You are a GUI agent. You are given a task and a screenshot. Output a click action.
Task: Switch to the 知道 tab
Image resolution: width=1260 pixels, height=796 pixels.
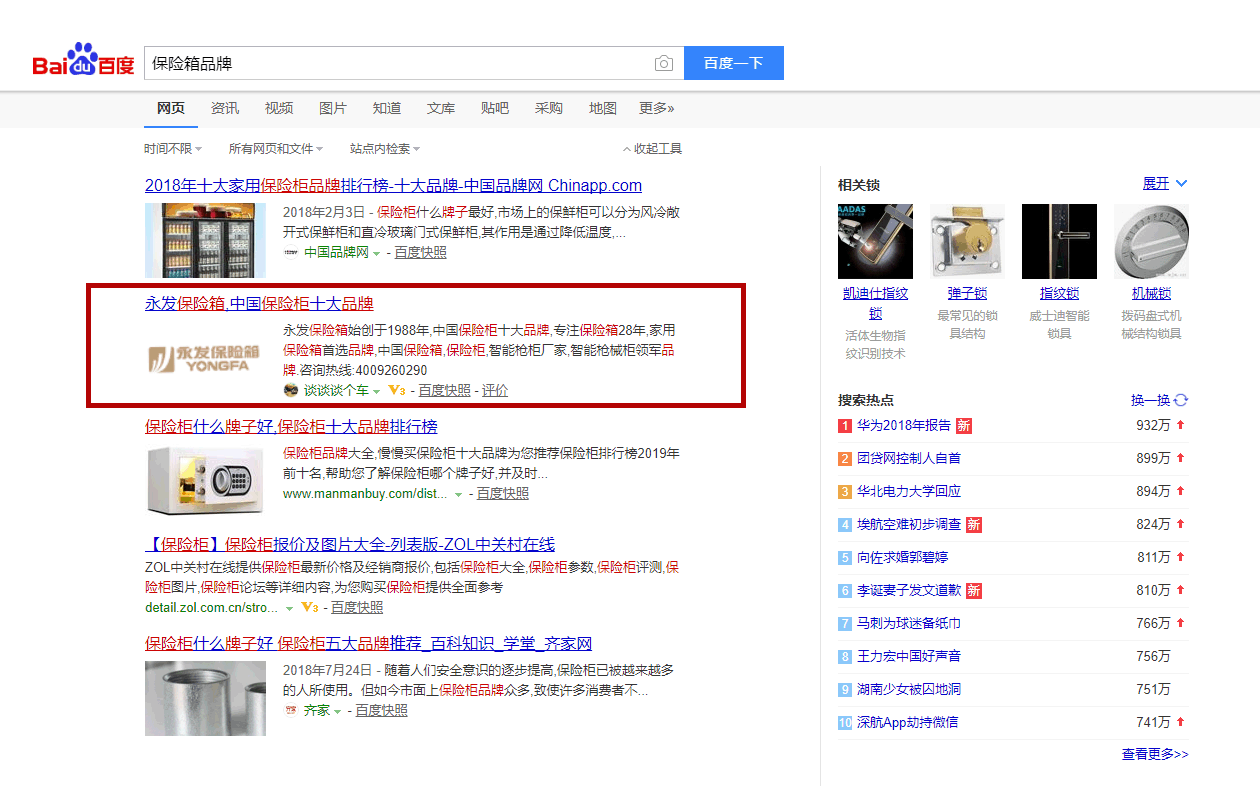click(386, 108)
